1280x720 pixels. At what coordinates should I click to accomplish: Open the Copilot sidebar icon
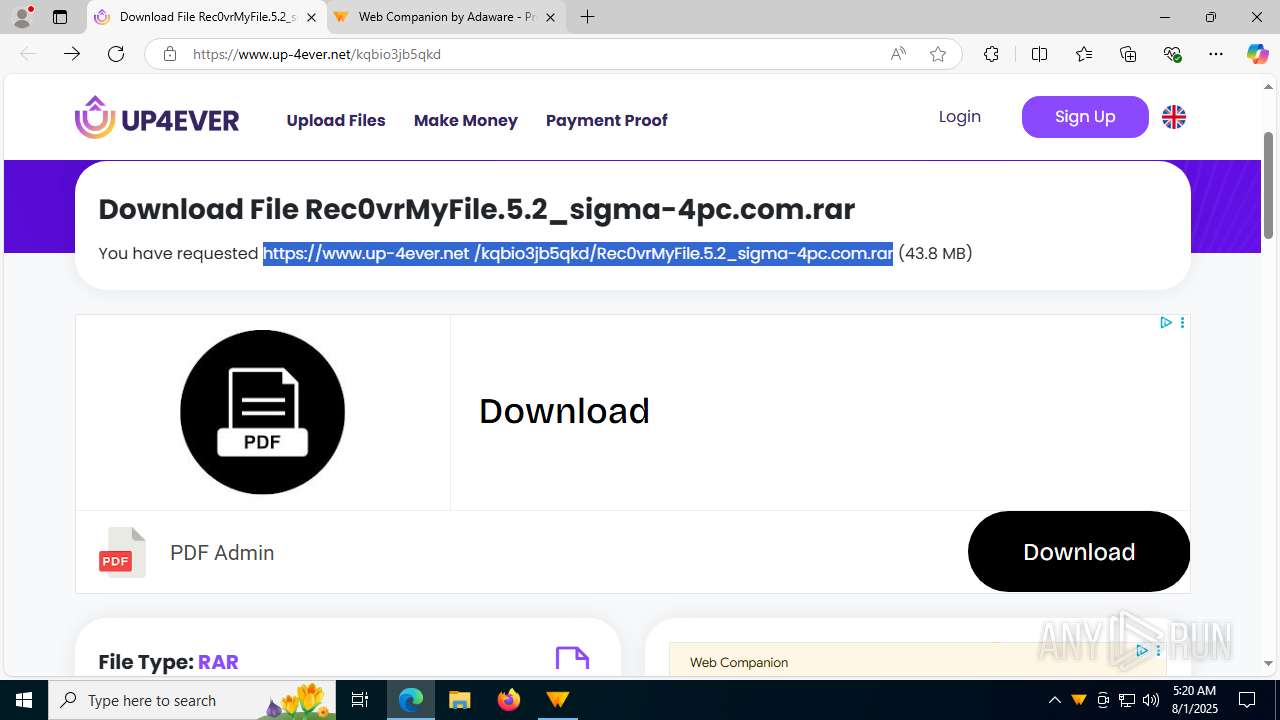tap(1257, 54)
